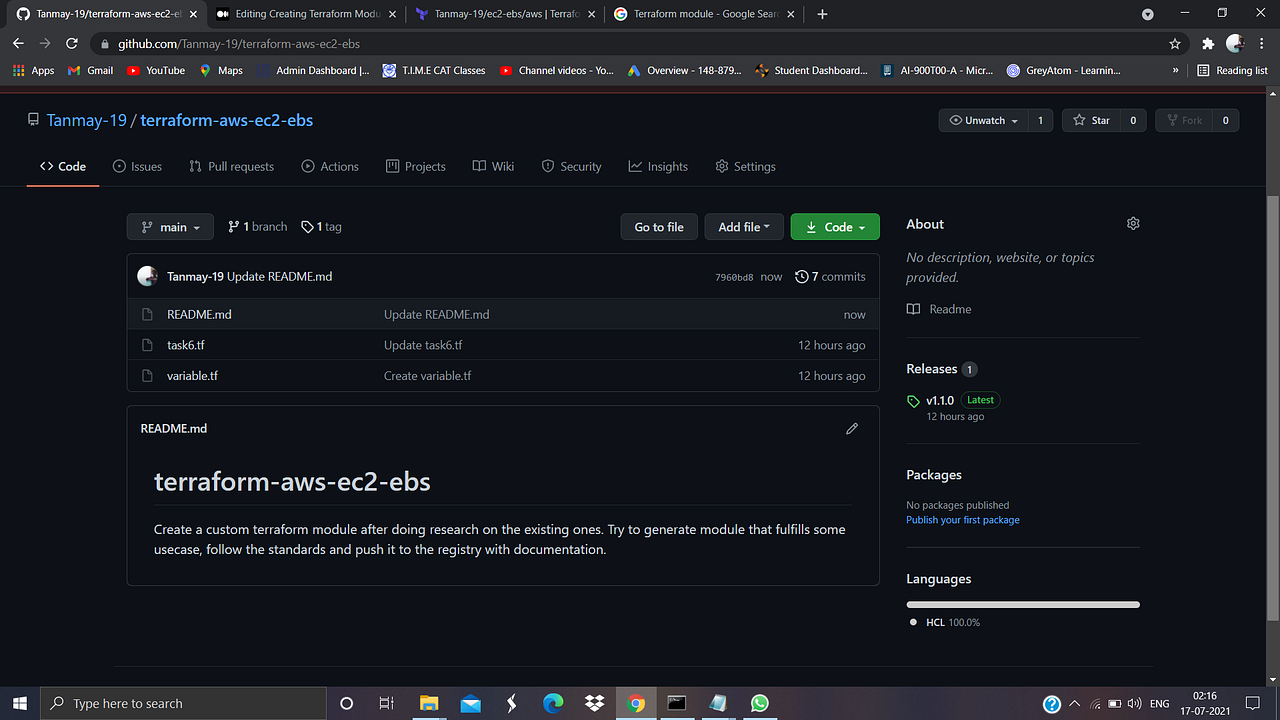Star the repository
1280x720 pixels.
1091,120
